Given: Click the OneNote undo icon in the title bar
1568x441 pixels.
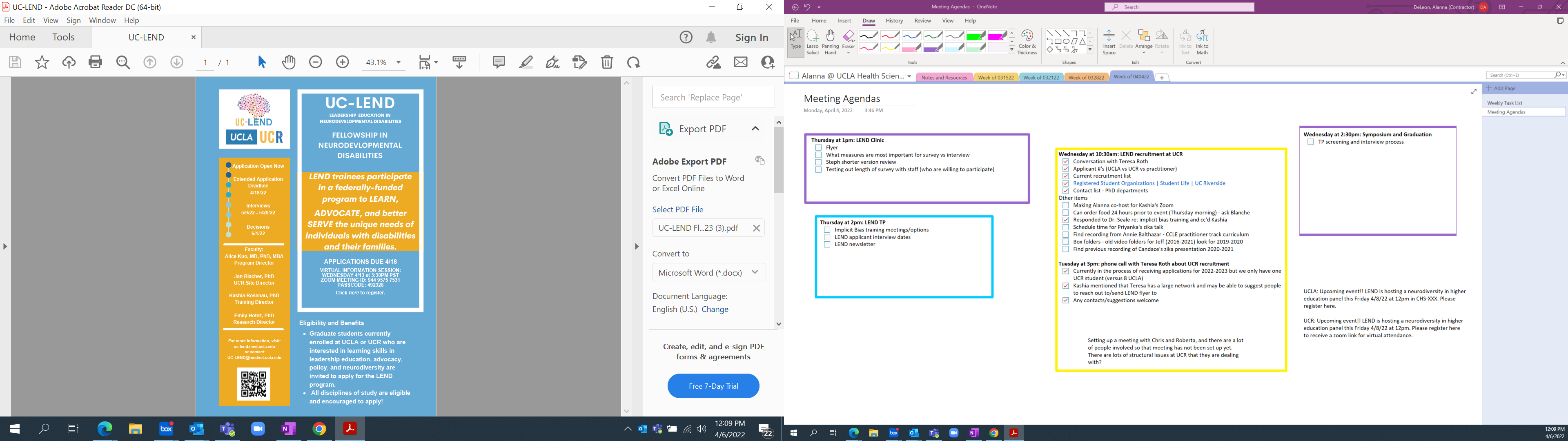Looking at the screenshot, I should [x=807, y=7].
